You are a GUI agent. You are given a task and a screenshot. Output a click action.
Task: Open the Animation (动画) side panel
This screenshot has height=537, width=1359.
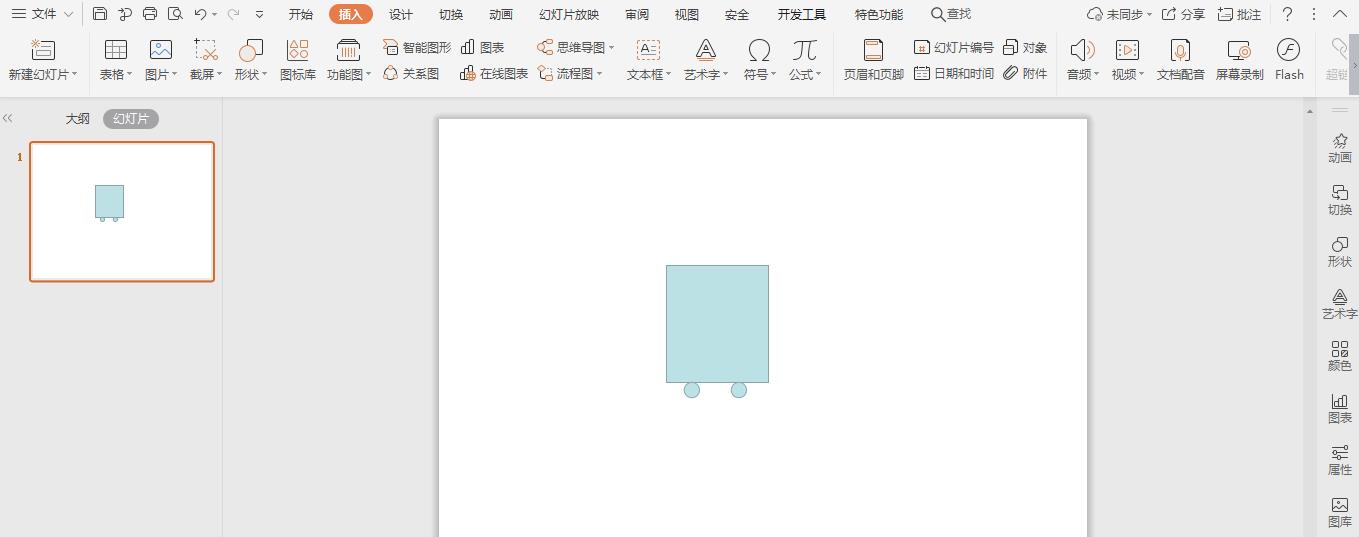[1340, 148]
